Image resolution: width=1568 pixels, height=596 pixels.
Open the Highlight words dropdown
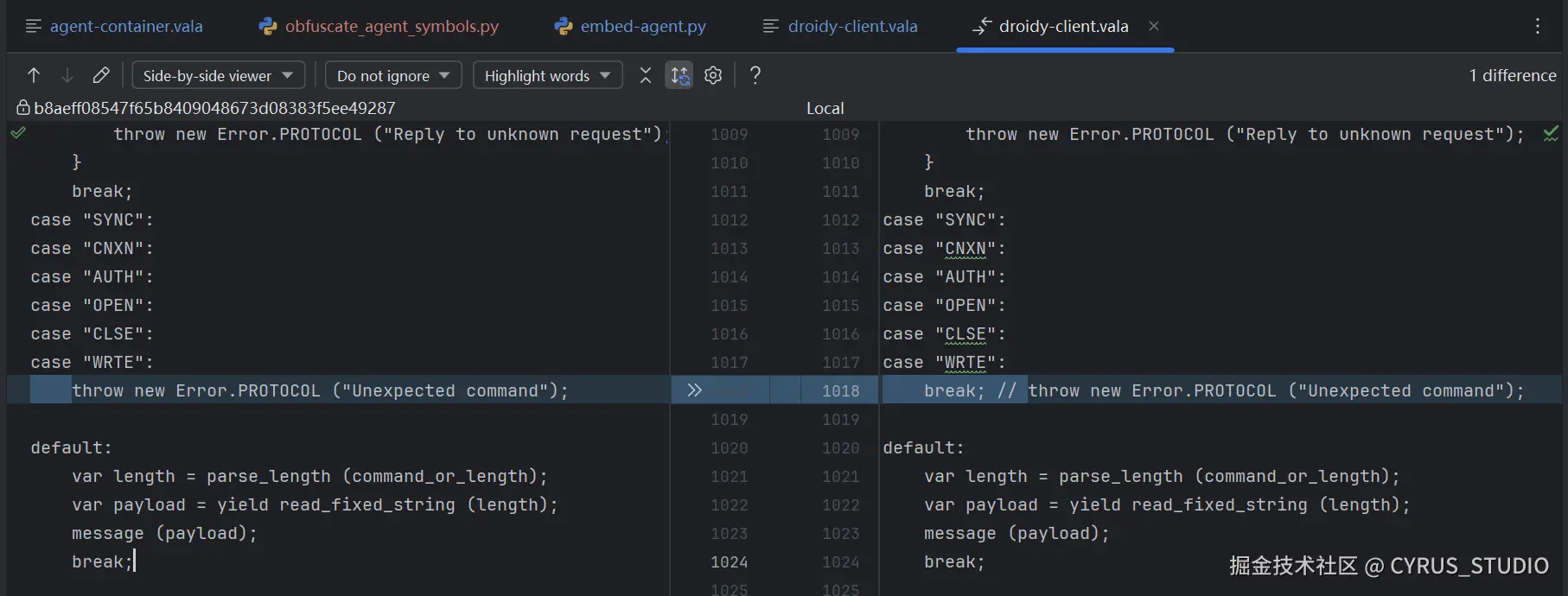point(547,75)
